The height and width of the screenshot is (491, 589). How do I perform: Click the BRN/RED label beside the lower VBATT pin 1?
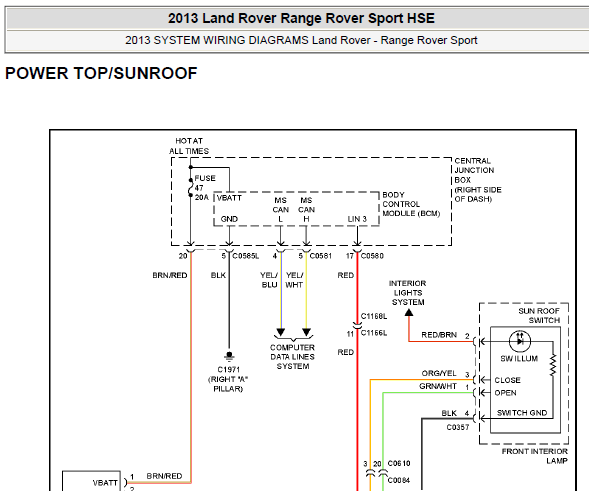click(x=164, y=476)
